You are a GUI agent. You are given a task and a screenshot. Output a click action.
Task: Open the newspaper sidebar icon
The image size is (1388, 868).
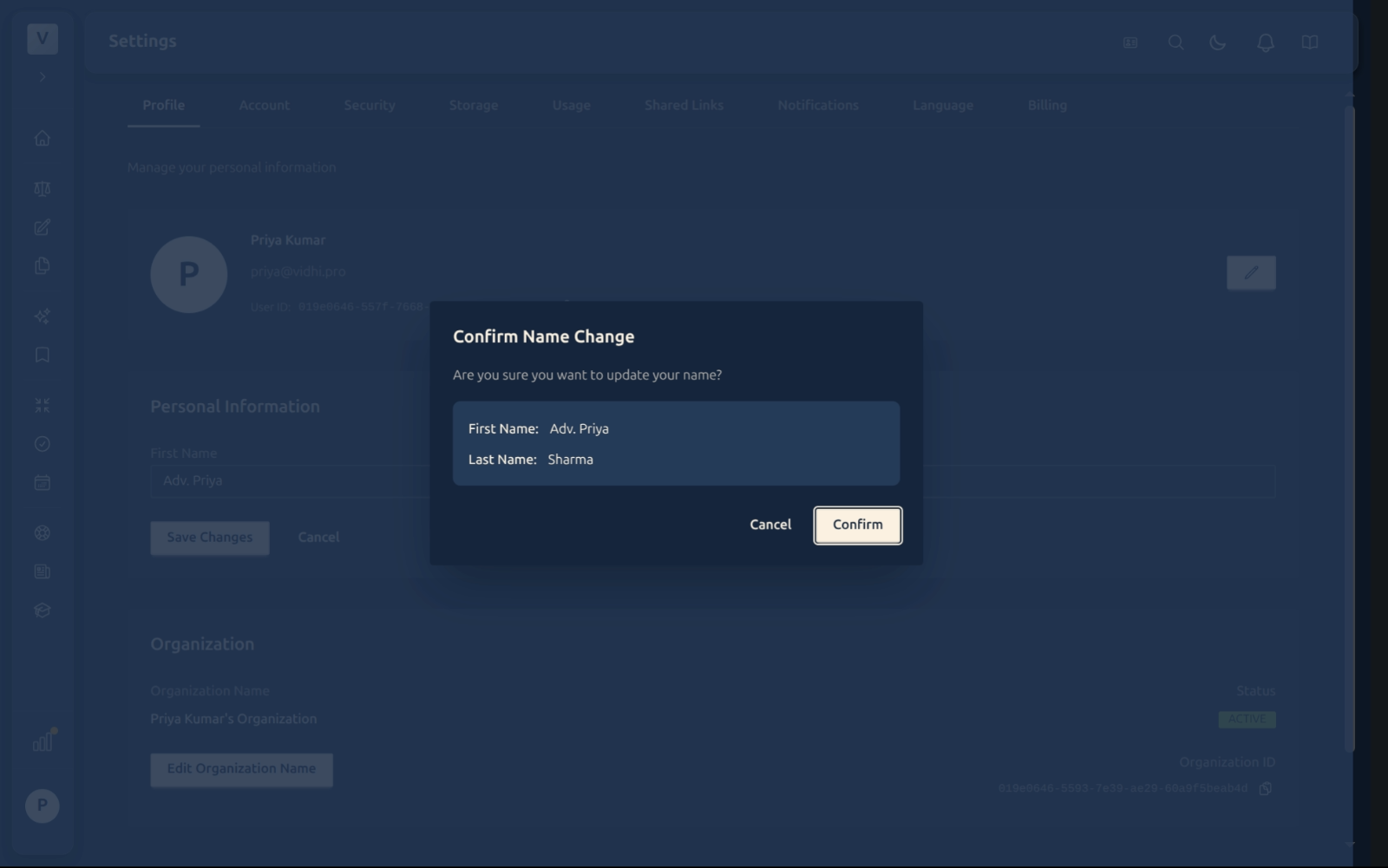tap(43, 571)
